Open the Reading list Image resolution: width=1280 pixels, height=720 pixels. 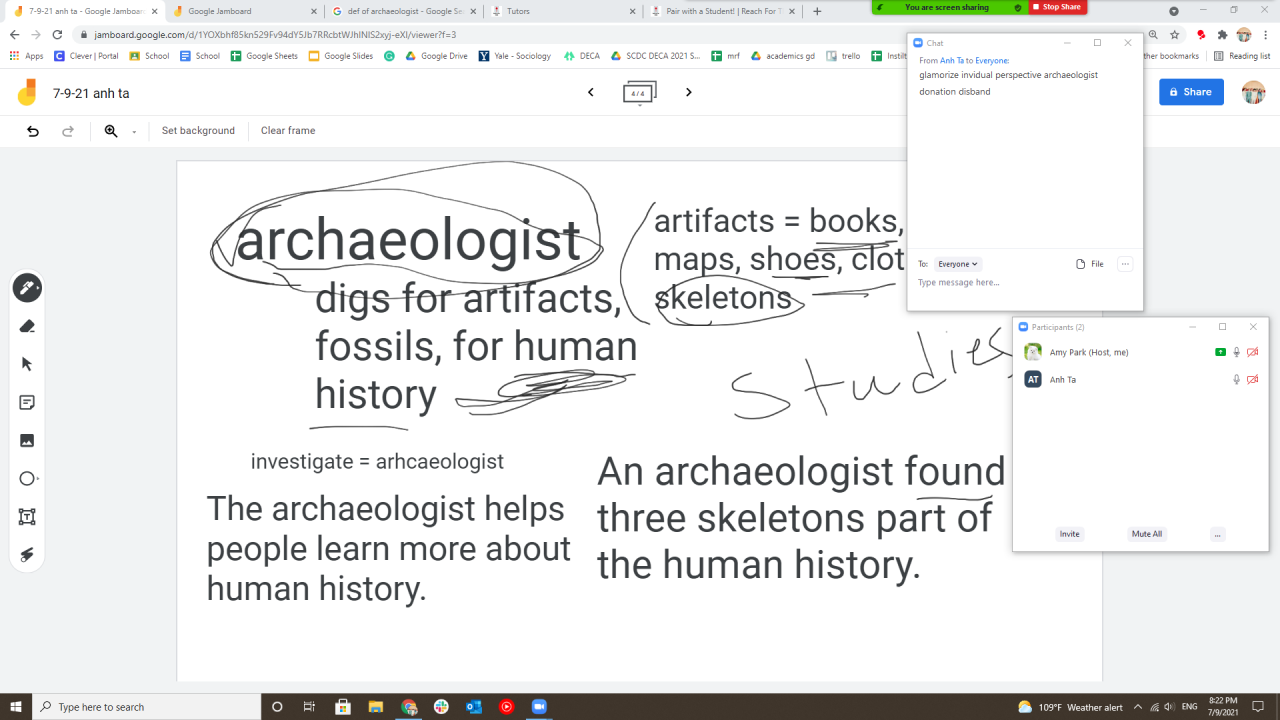[x=1241, y=56]
